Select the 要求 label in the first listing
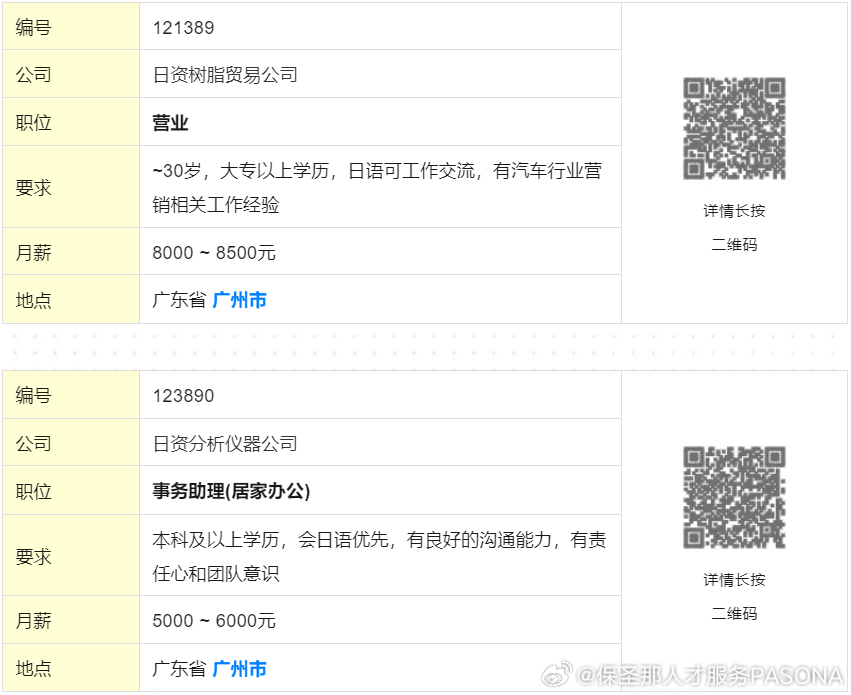Image resolution: width=851 pixels, height=695 pixels. click(x=33, y=187)
